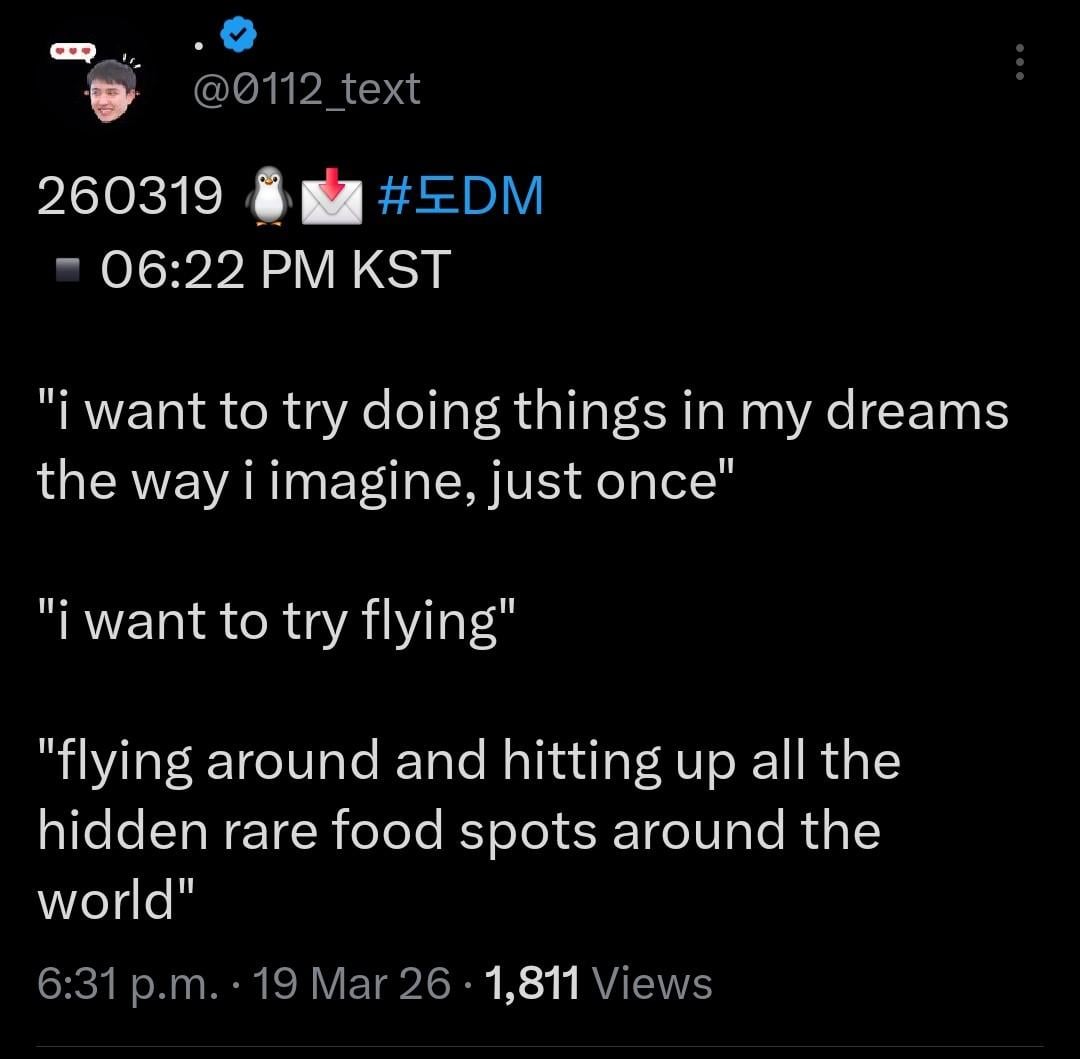Click the envelope with red arrow emoji

[x=331, y=196]
